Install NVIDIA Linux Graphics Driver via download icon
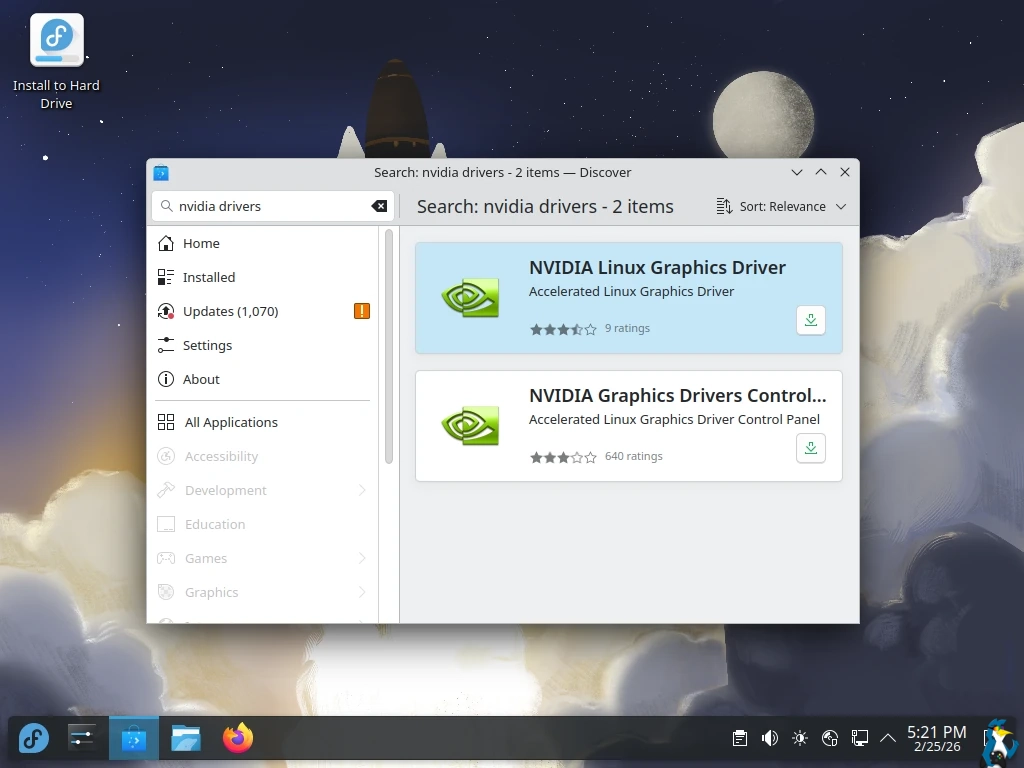1024x768 pixels. click(x=811, y=320)
